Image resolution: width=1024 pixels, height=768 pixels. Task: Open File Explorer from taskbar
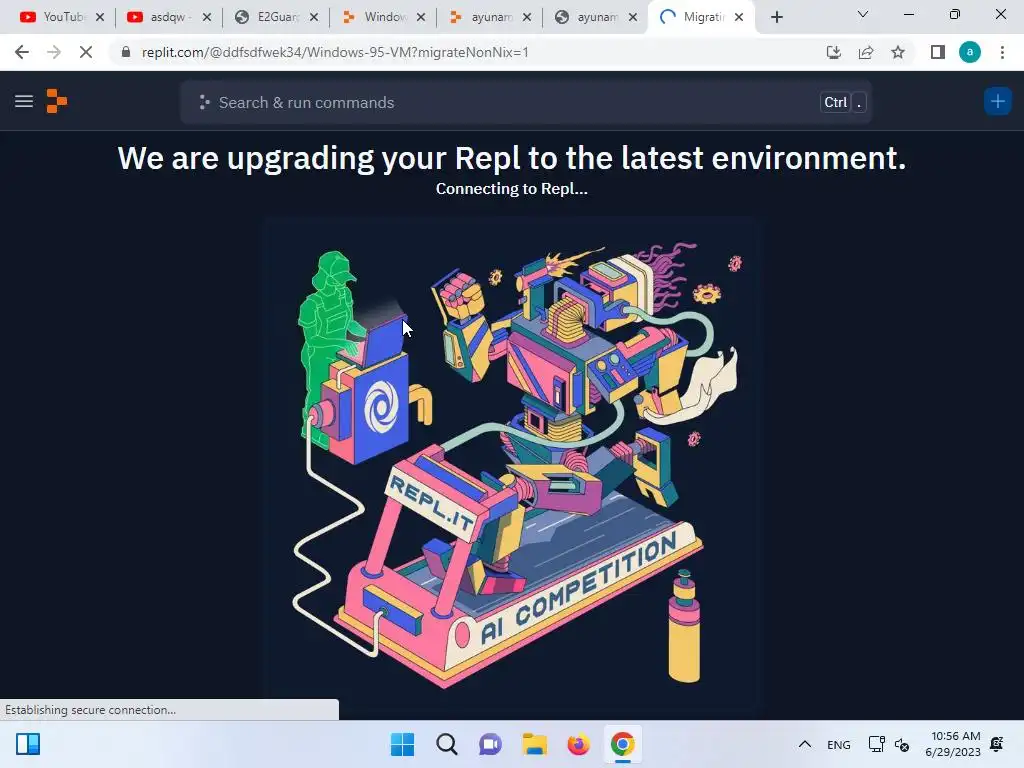534,744
